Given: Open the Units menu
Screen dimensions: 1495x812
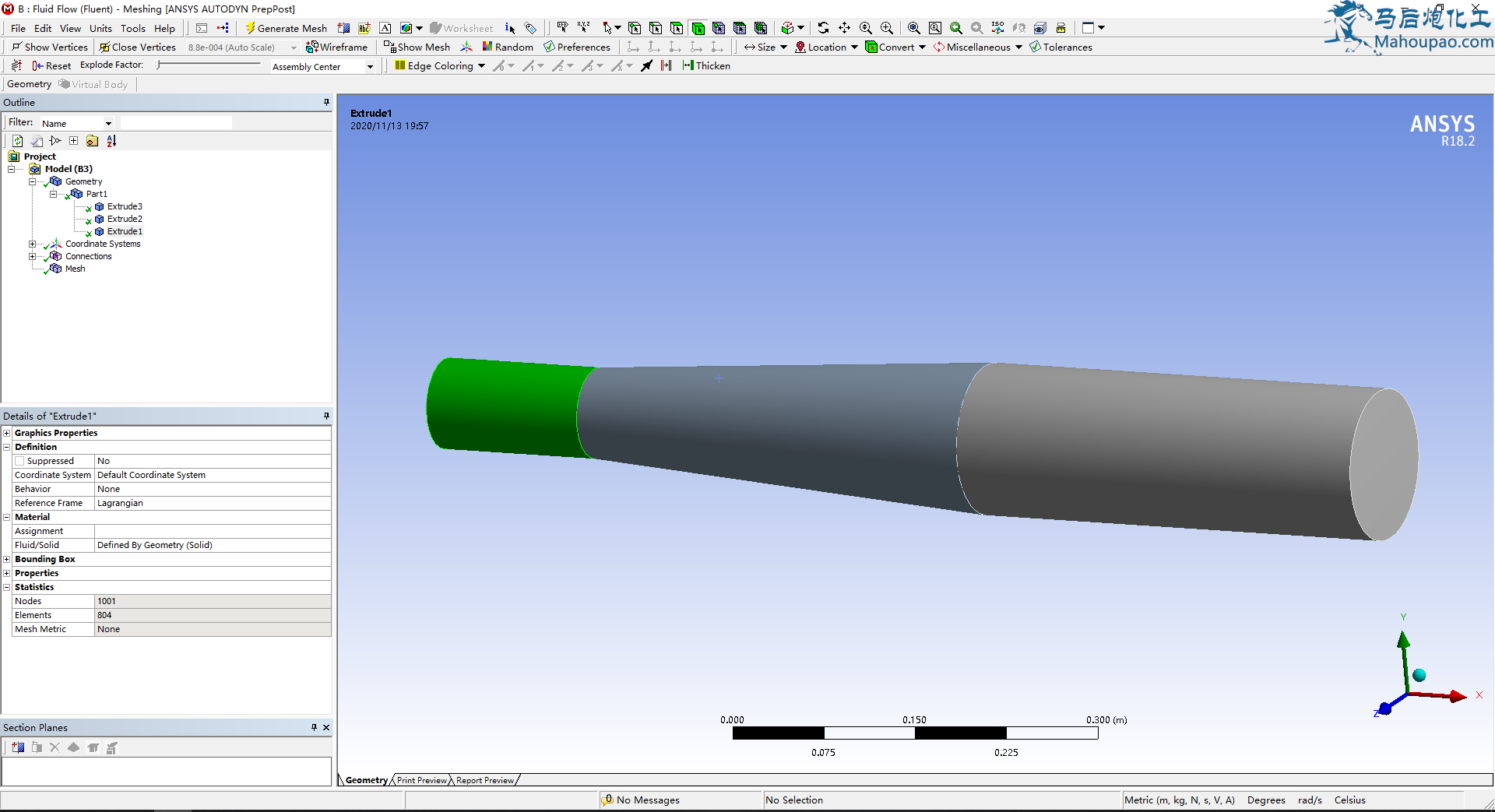Looking at the screenshot, I should click(100, 28).
